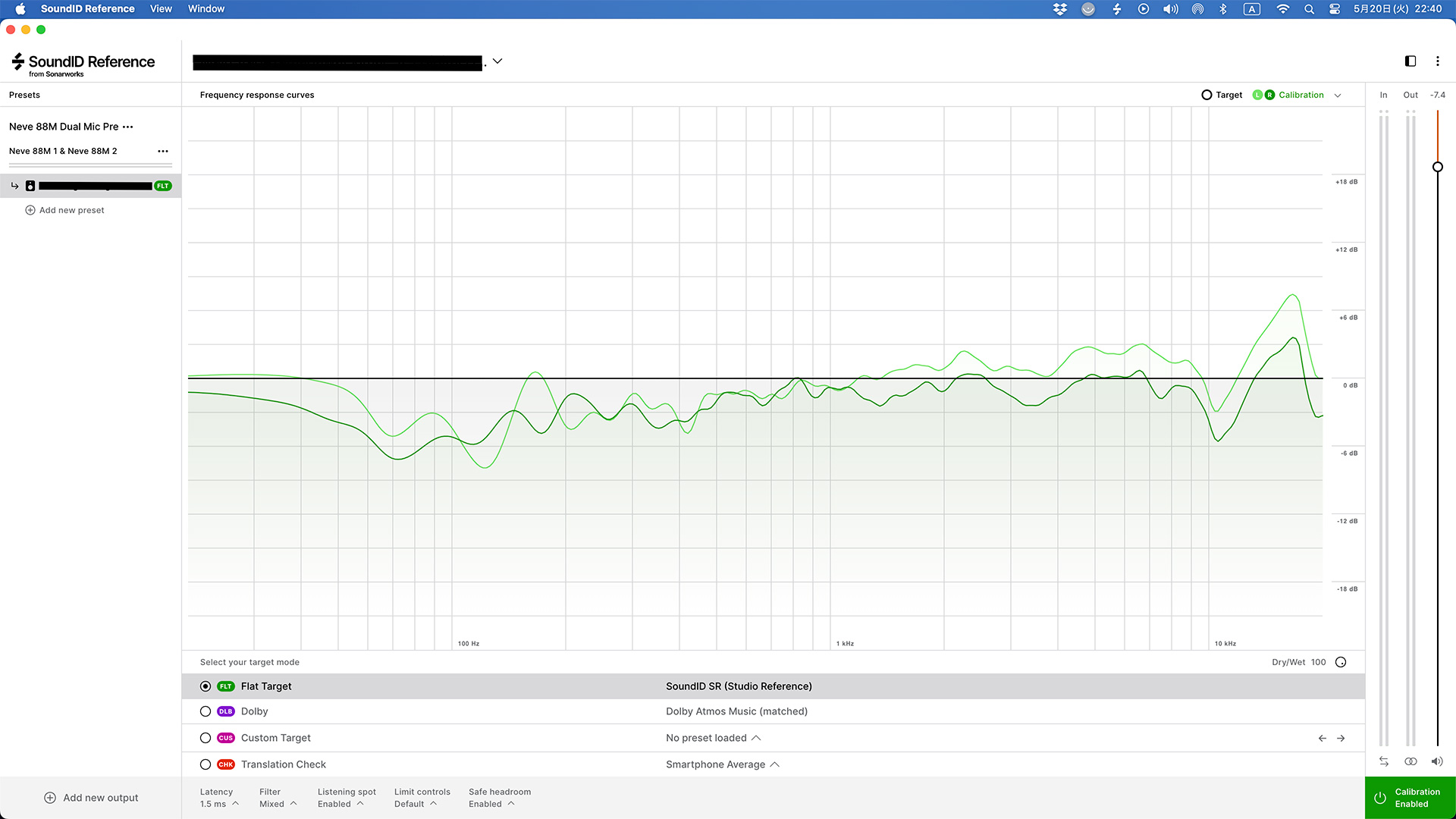Open Control Center in menu bar

coord(1335,9)
